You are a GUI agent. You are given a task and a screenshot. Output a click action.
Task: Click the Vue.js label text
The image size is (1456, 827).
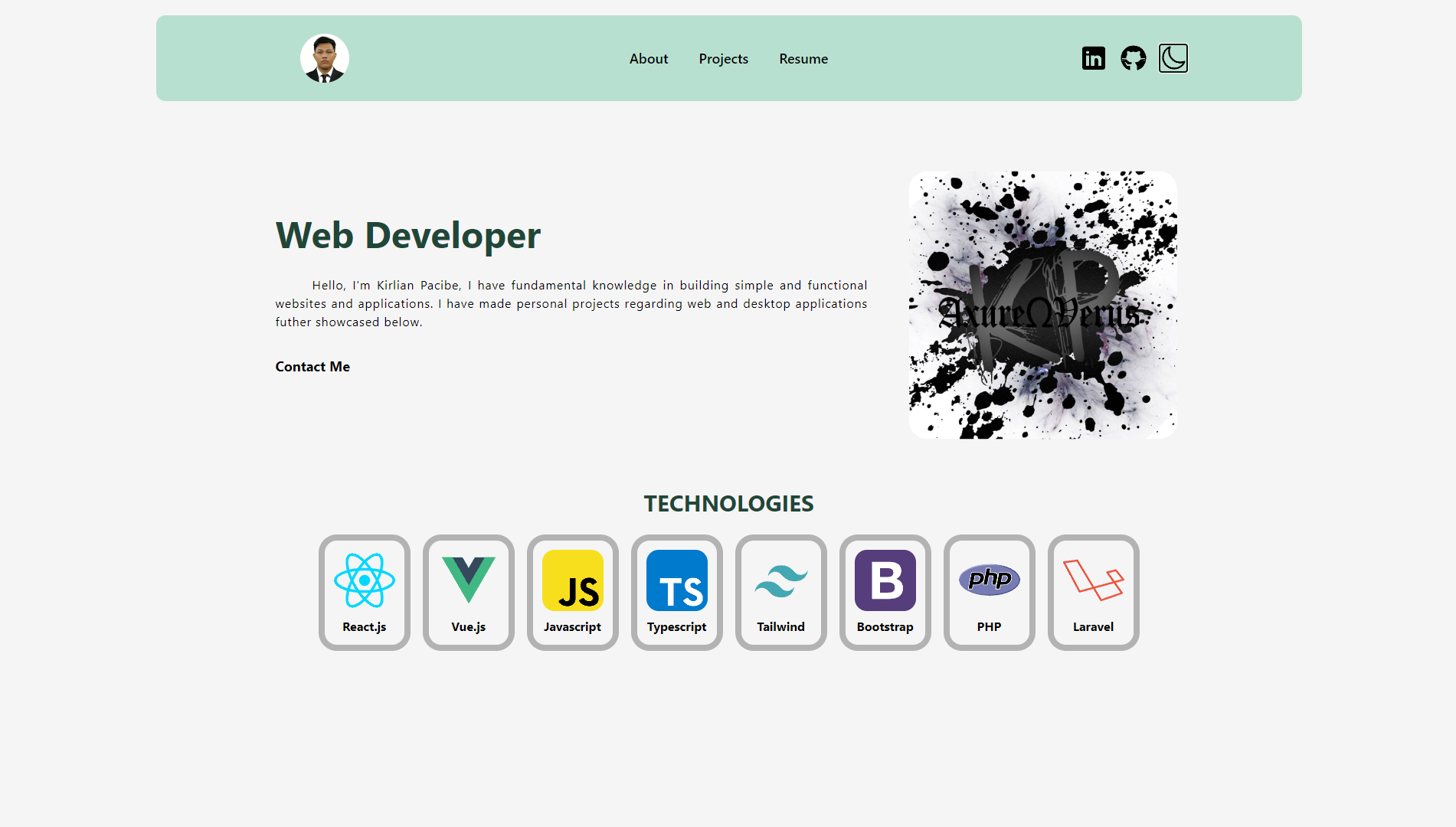(x=469, y=627)
